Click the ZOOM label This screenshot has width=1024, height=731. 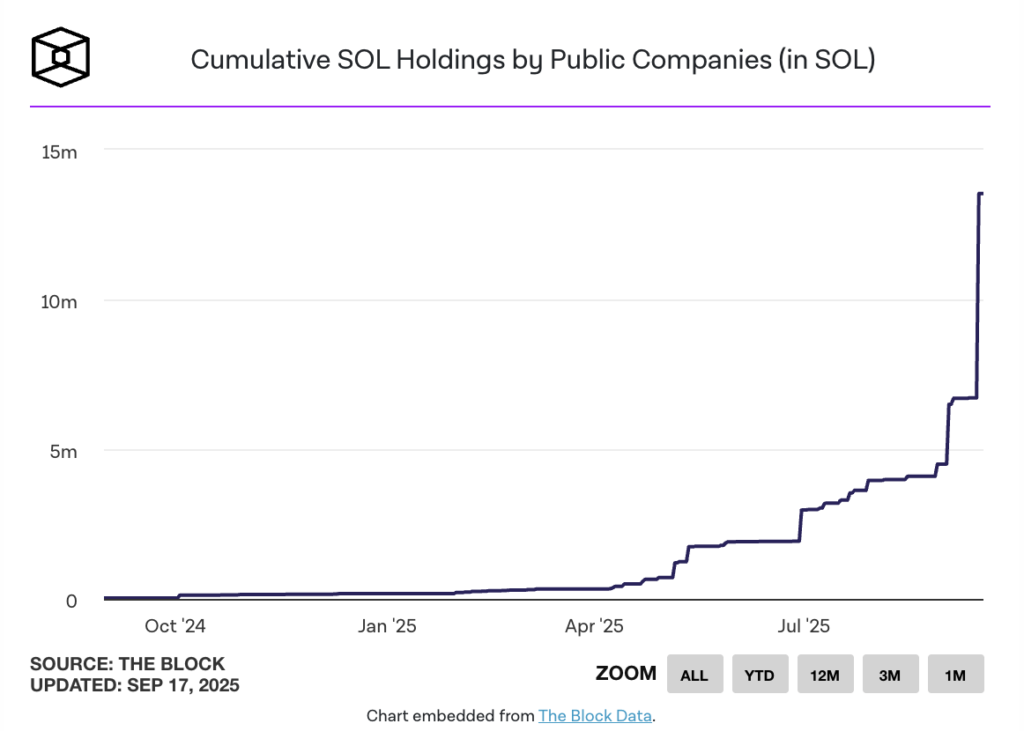pos(626,674)
